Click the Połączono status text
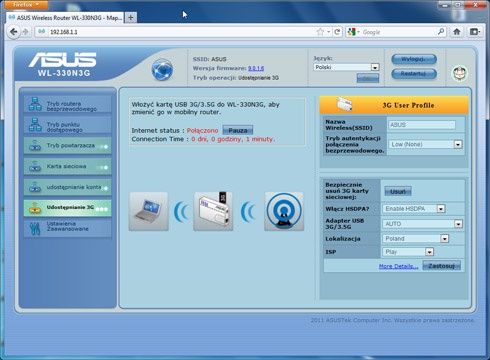This screenshot has width=490, height=360. (x=202, y=131)
